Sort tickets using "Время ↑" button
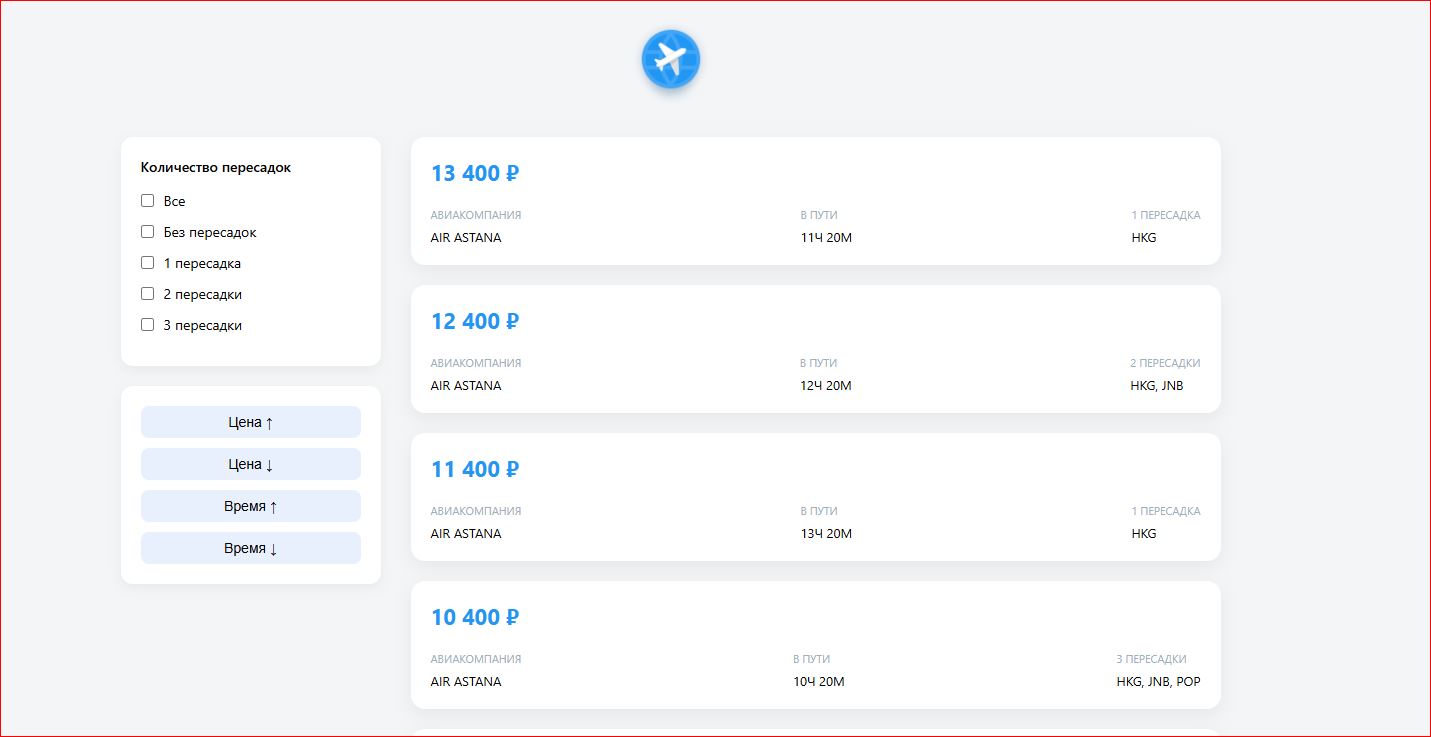The width and height of the screenshot is (1431, 737). coord(250,506)
